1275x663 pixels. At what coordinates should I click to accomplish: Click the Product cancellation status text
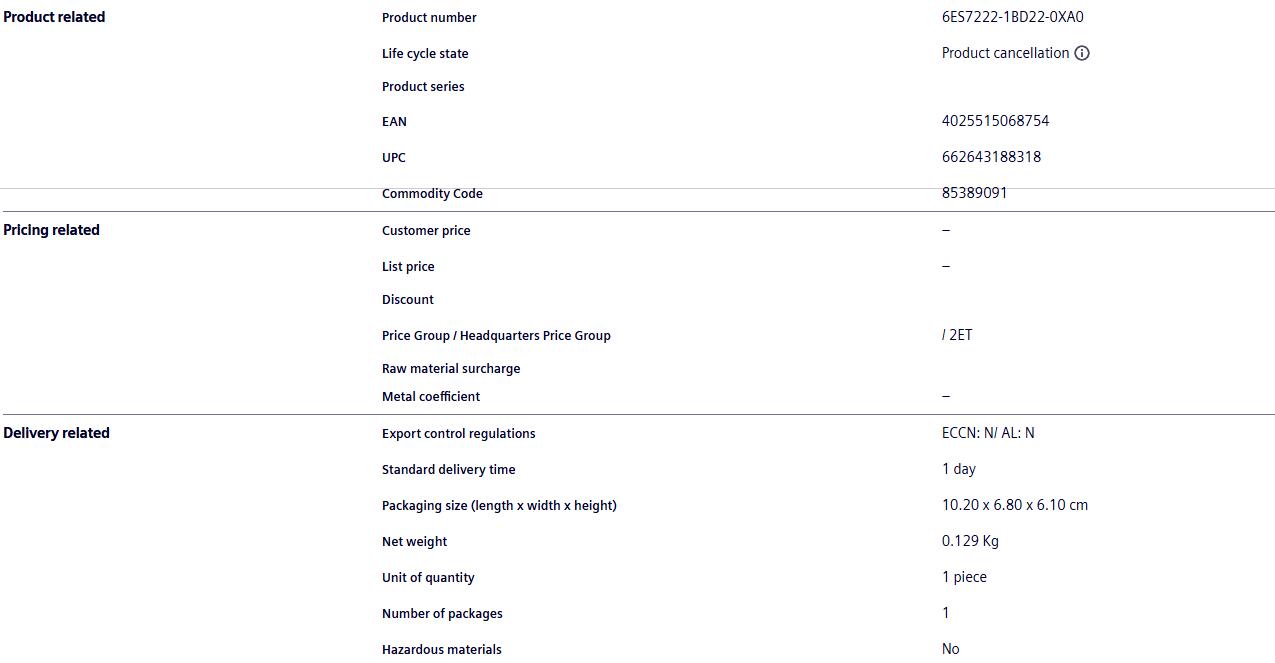1005,53
